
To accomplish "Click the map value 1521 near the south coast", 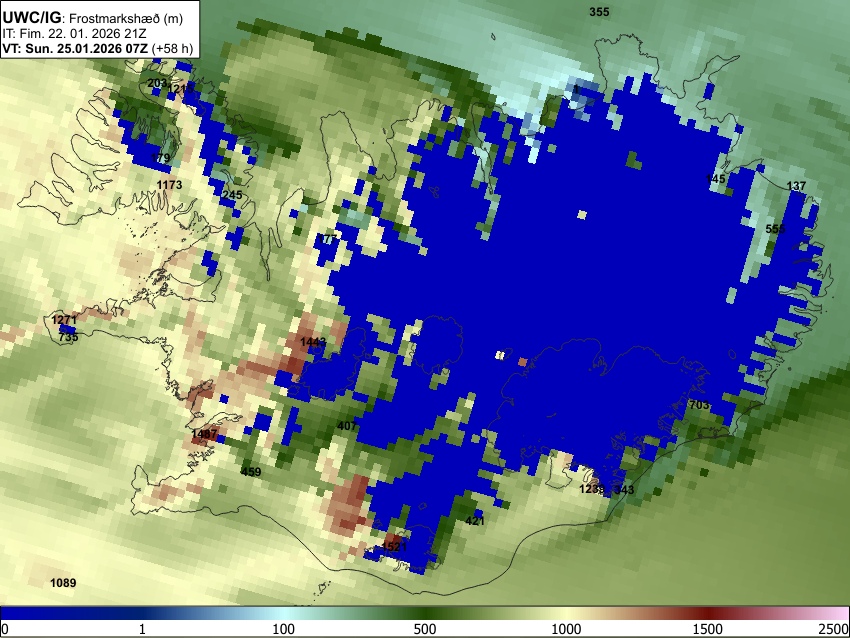I will 394,546.
